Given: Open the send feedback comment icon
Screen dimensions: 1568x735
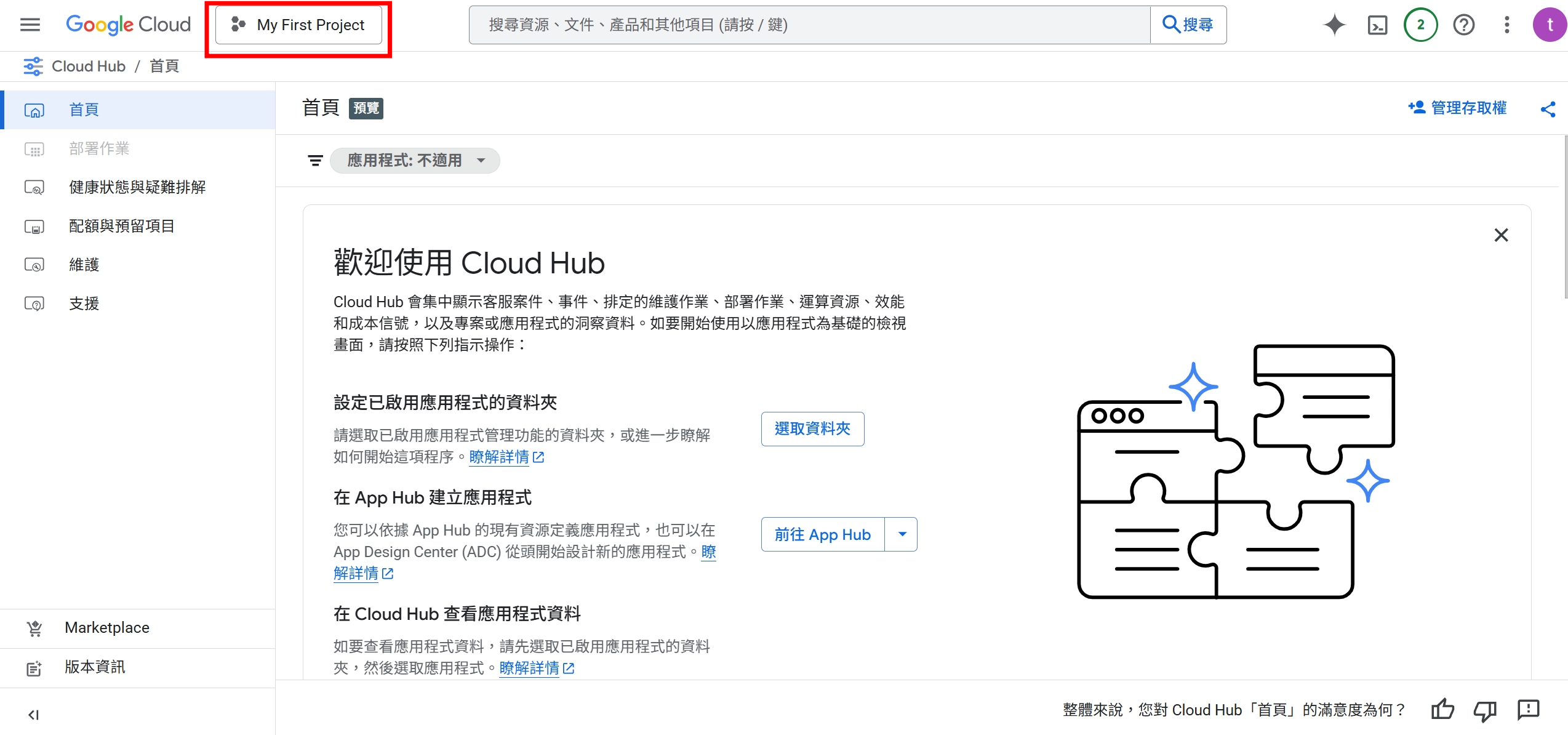Looking at the screenshot, I should pyautogui.click(x=1528, y=710).
